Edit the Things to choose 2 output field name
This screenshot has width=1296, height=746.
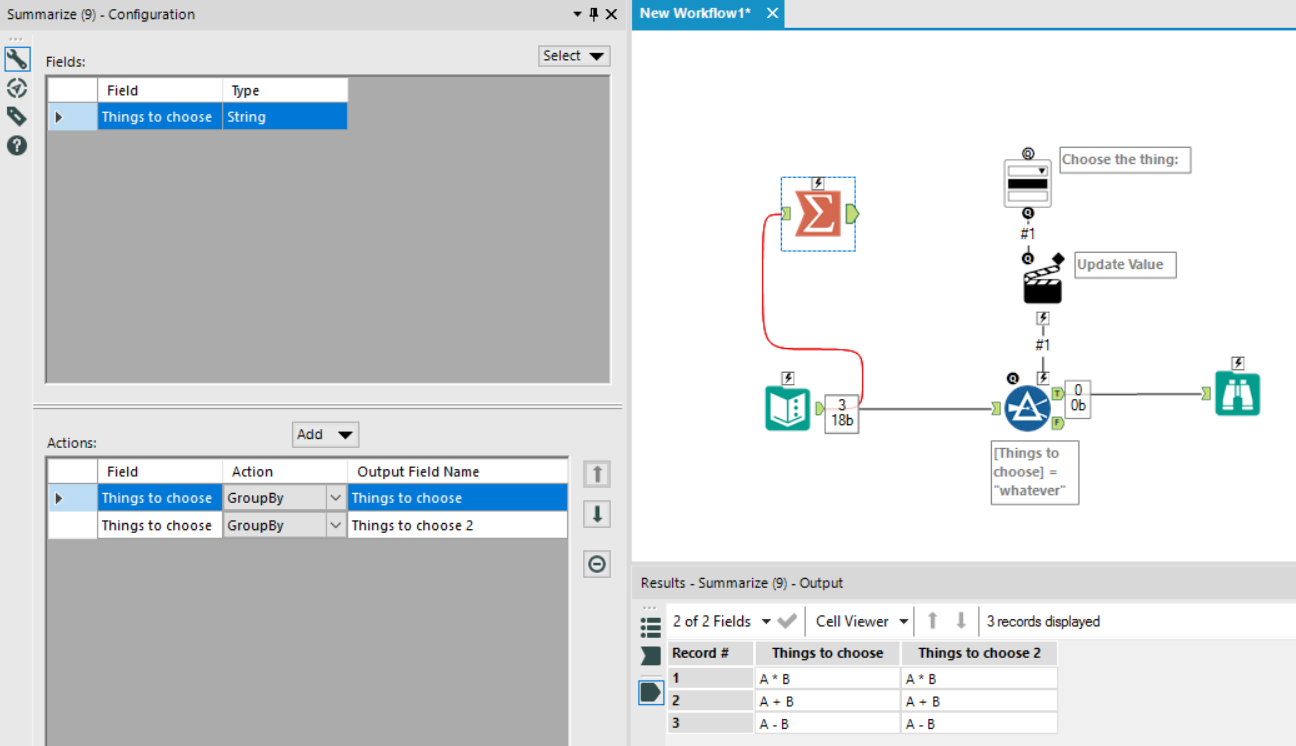point(456,525)
